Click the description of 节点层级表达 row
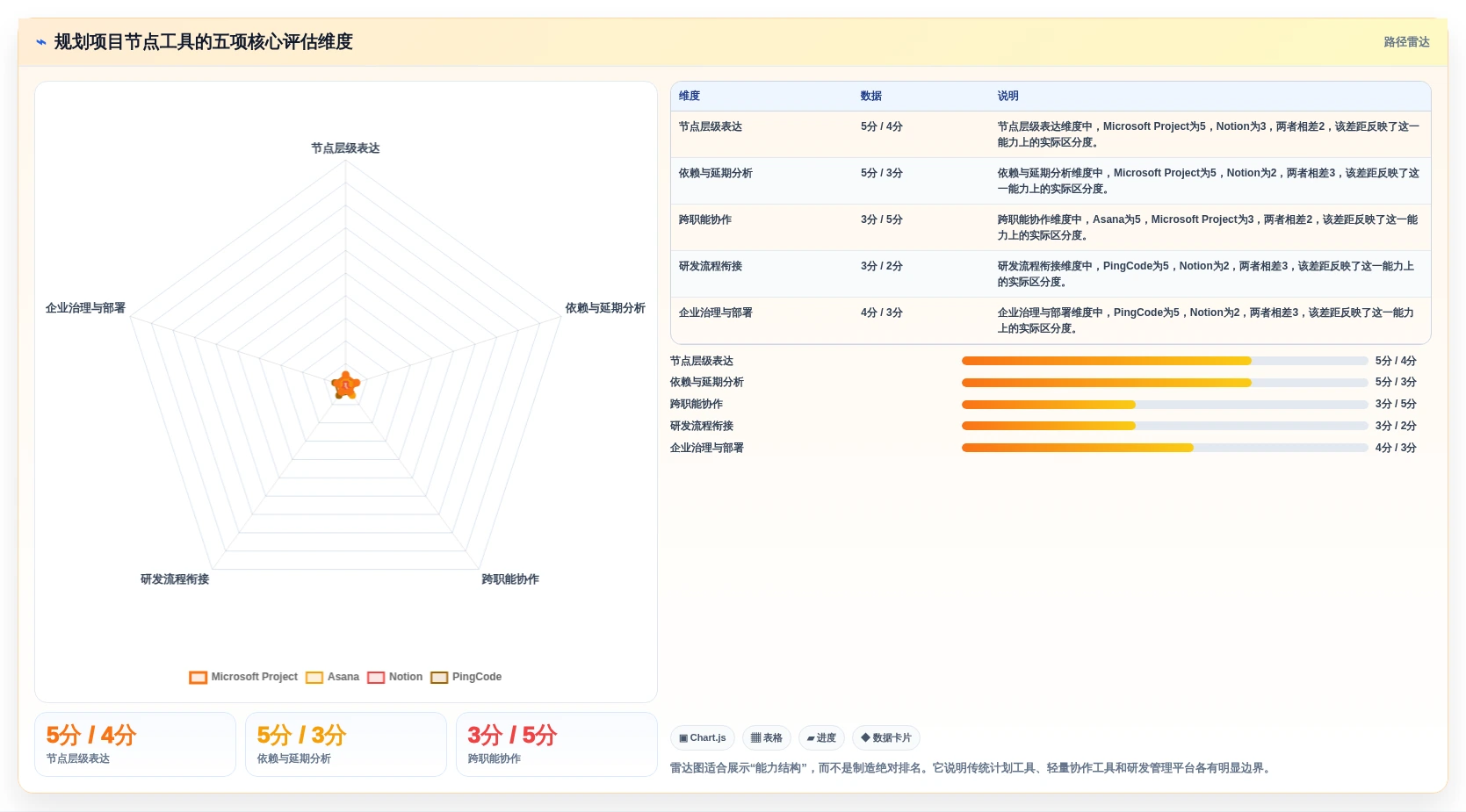 [1209, 134]
